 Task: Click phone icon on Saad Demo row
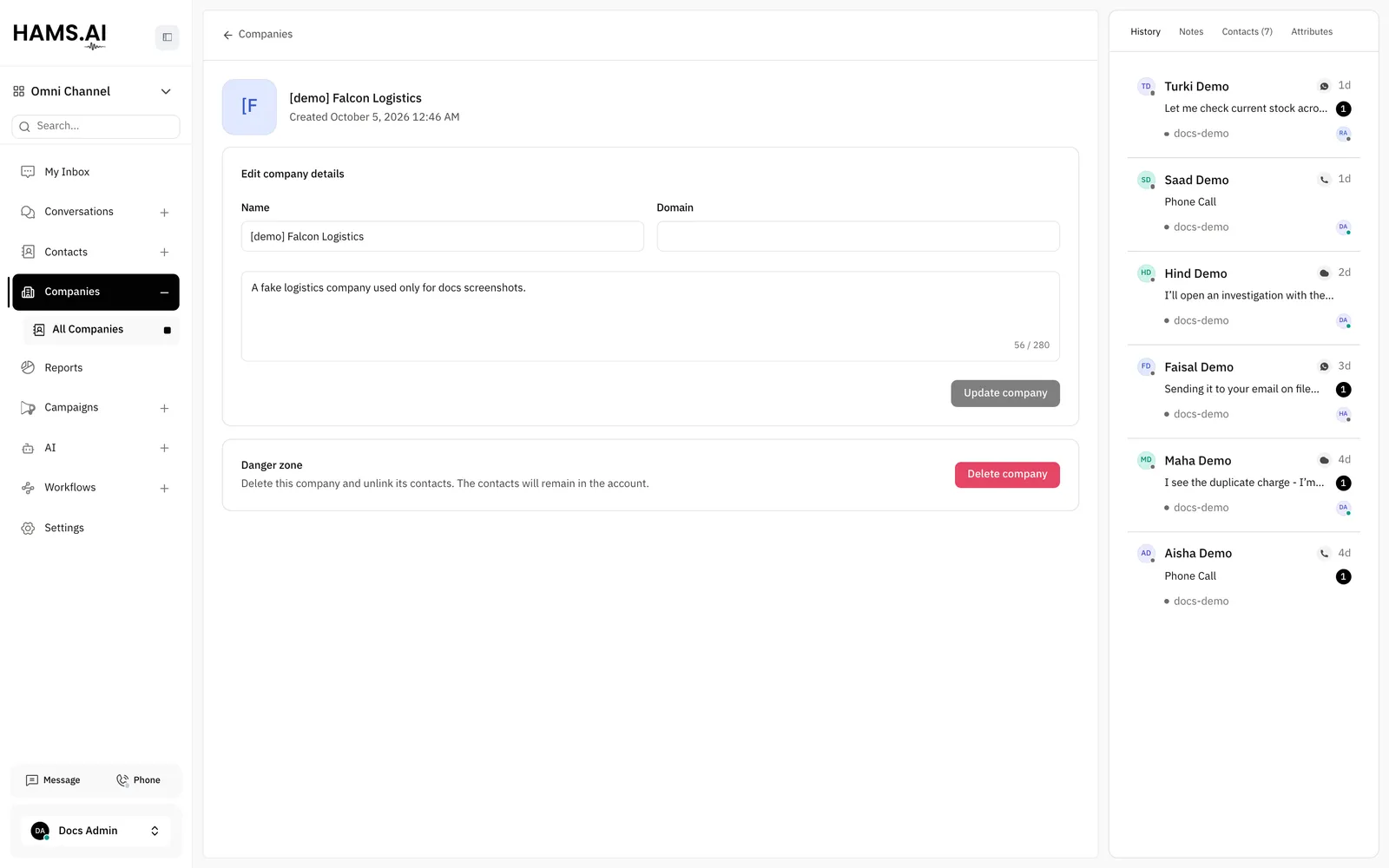tap(1324, 180)
